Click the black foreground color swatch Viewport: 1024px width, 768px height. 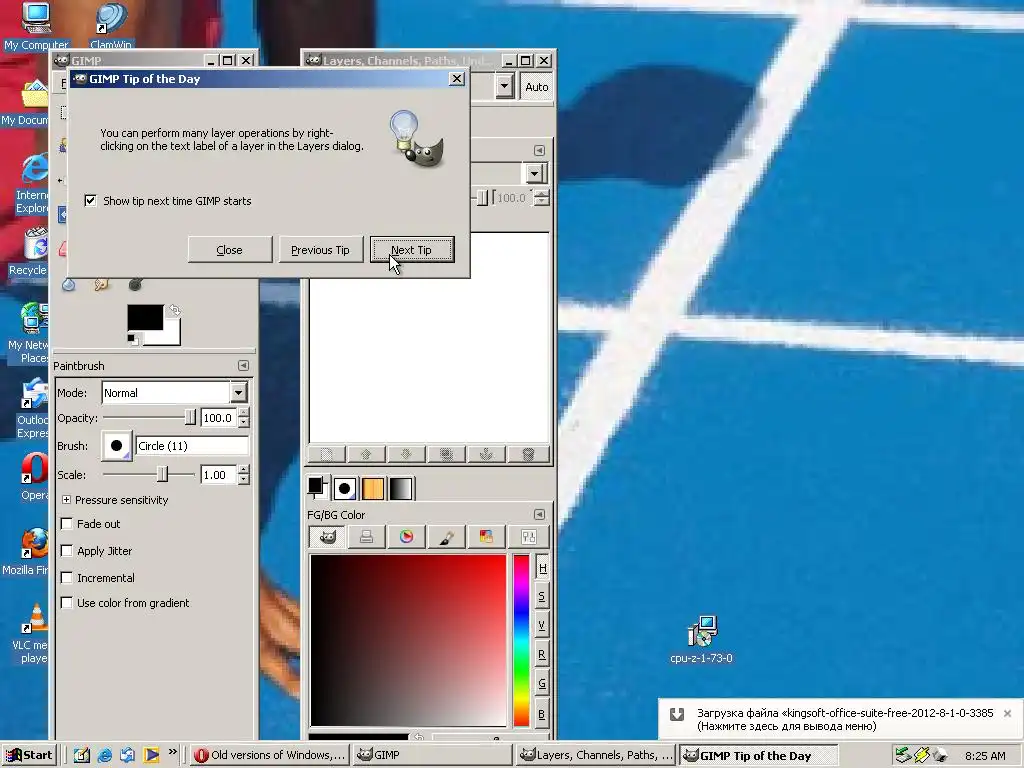[x=145, y=317]
